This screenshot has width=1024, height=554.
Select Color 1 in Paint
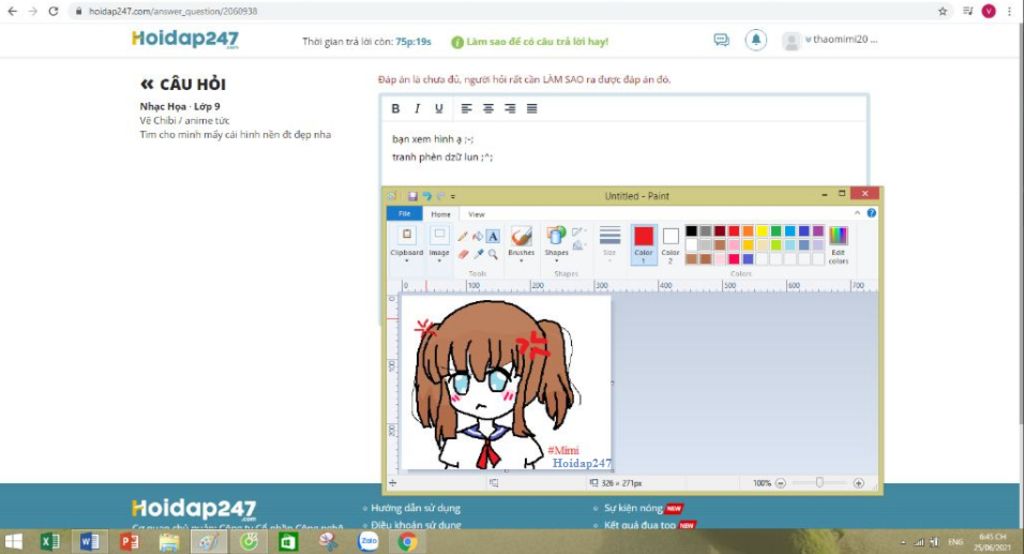(x=643, y=244)
